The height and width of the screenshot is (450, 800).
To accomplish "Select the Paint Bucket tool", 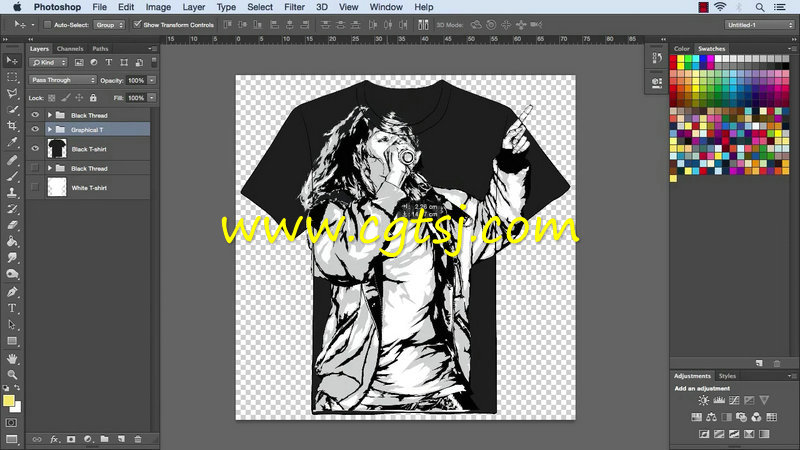I will click(x=12, y=241).
